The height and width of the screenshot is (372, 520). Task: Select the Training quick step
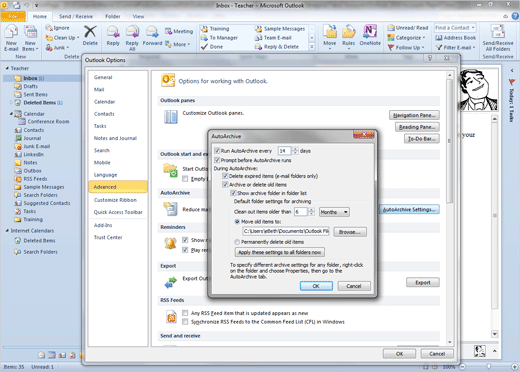click(x=215, y=29)
